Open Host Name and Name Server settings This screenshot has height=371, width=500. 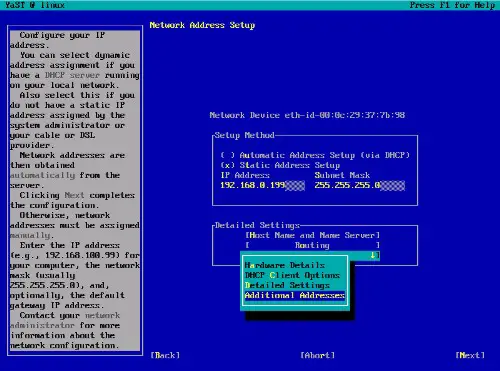point(312,235)
